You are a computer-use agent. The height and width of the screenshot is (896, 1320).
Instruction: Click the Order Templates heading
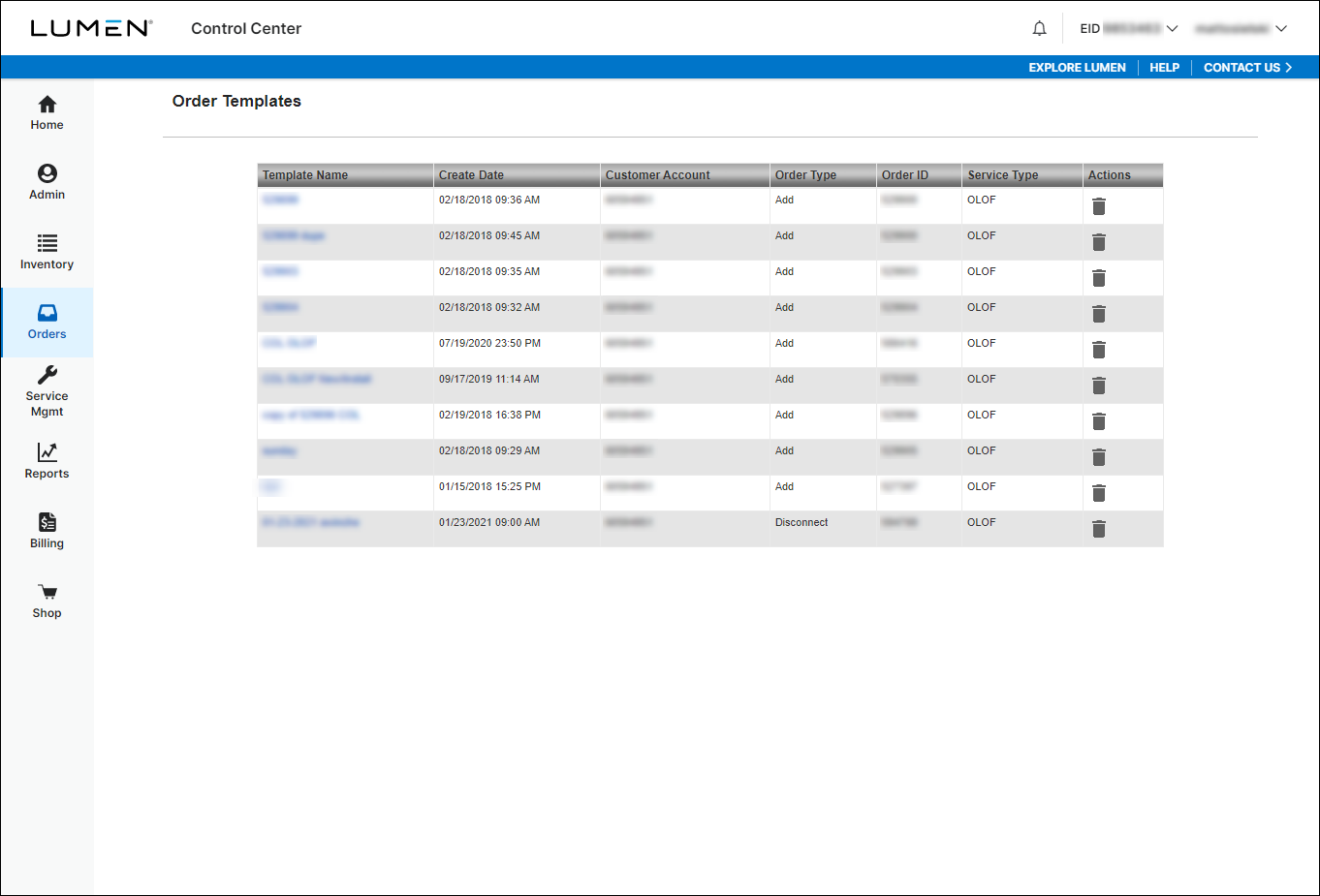tap(236, 101)
